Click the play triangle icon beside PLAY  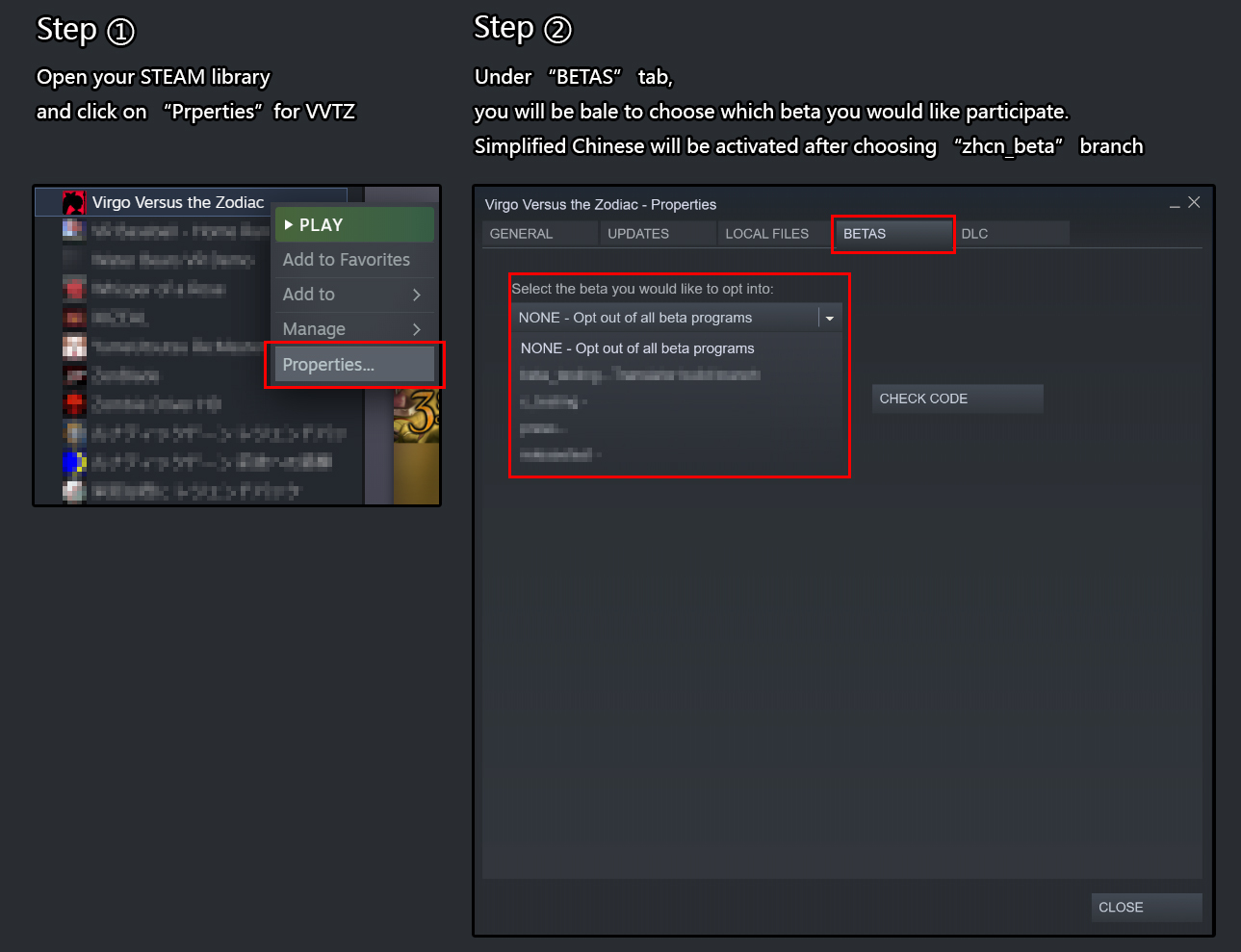click(289, 224)
